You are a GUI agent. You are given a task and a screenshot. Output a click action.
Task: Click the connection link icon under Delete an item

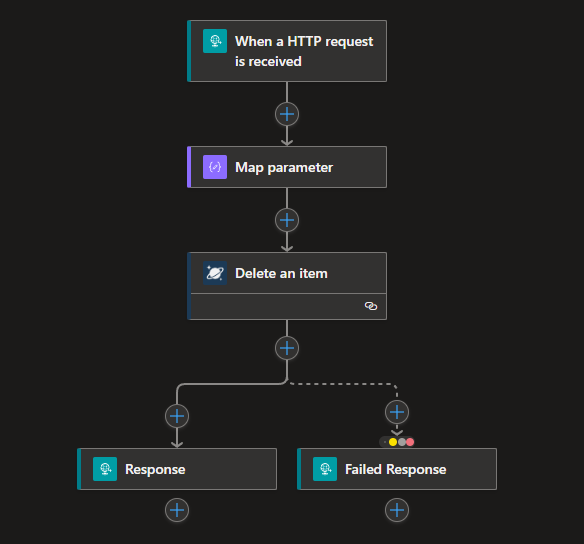(x=371, y=306)
